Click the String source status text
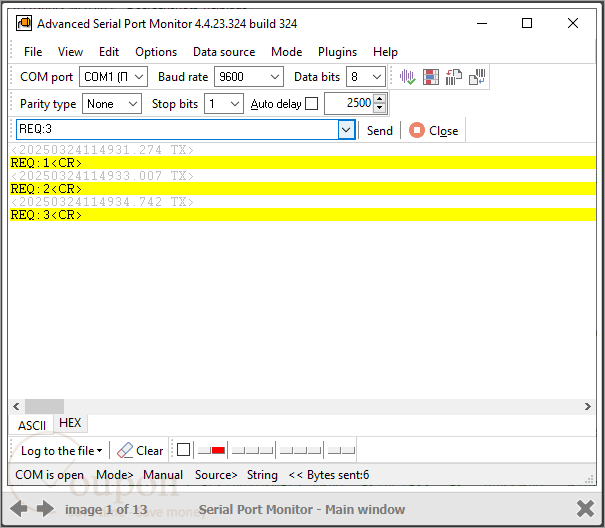This screenshot has width=605, height=528. tap(262, 474)
